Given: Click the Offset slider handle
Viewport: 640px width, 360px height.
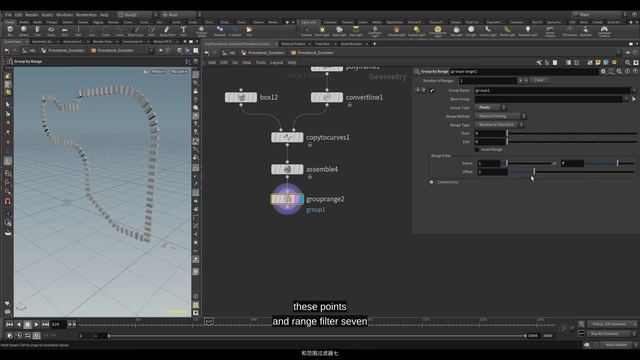Looking at the screenshot, I should [534, 172].
